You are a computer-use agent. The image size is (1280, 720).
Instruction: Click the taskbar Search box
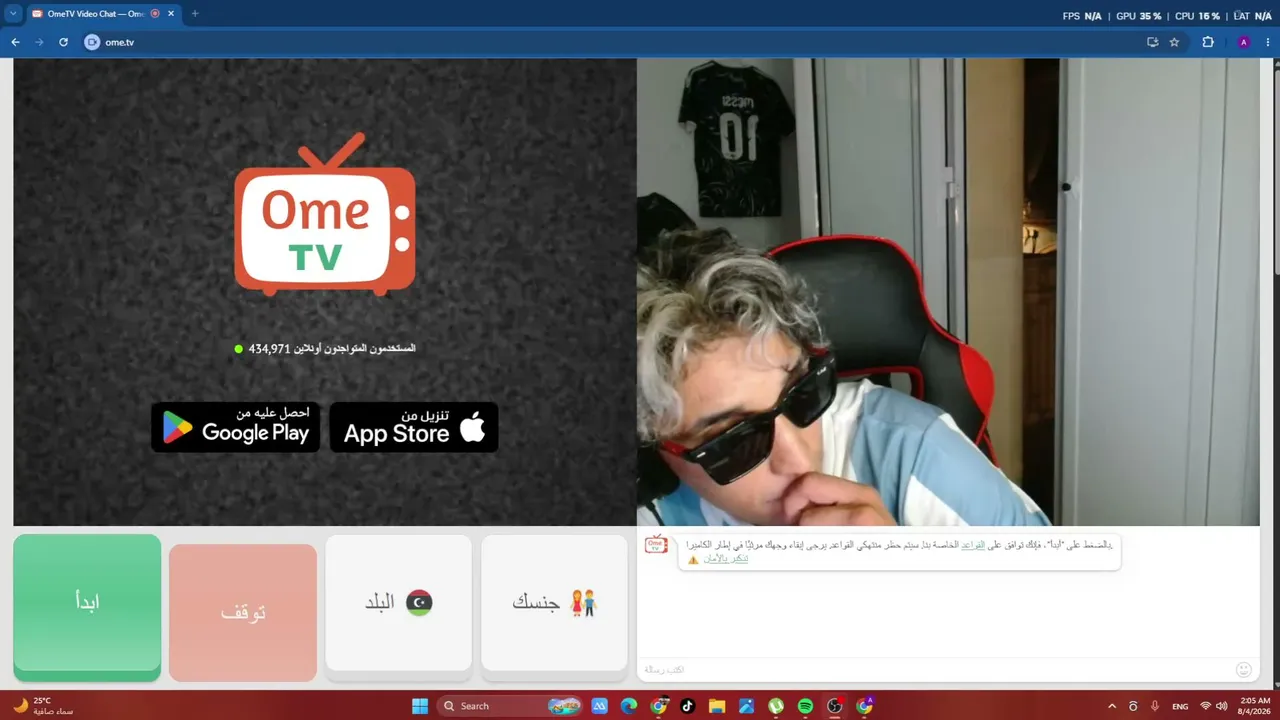510,706
